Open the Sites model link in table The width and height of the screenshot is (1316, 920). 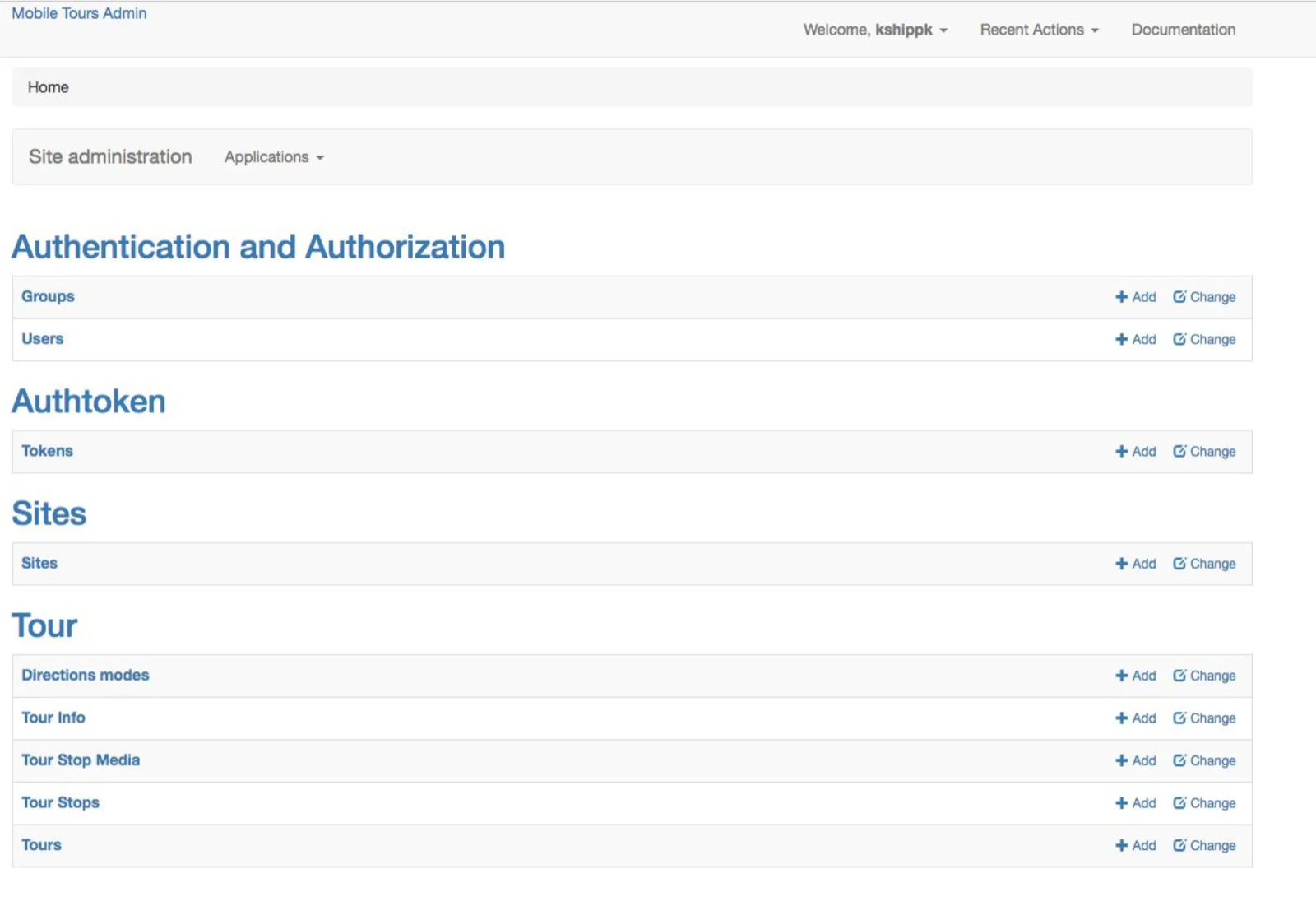coord(39,563)
